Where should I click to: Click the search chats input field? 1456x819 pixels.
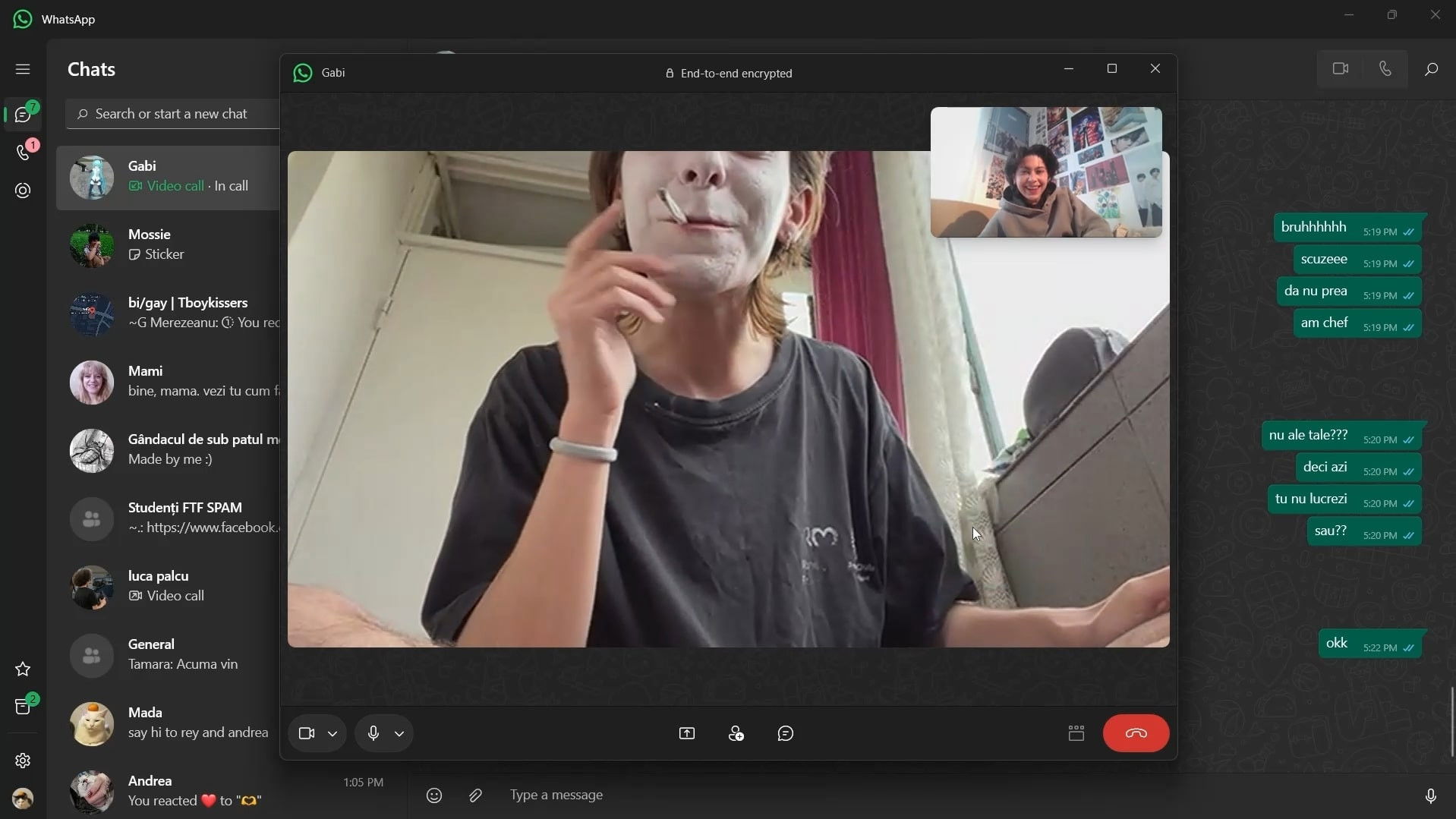click(175, 114)
